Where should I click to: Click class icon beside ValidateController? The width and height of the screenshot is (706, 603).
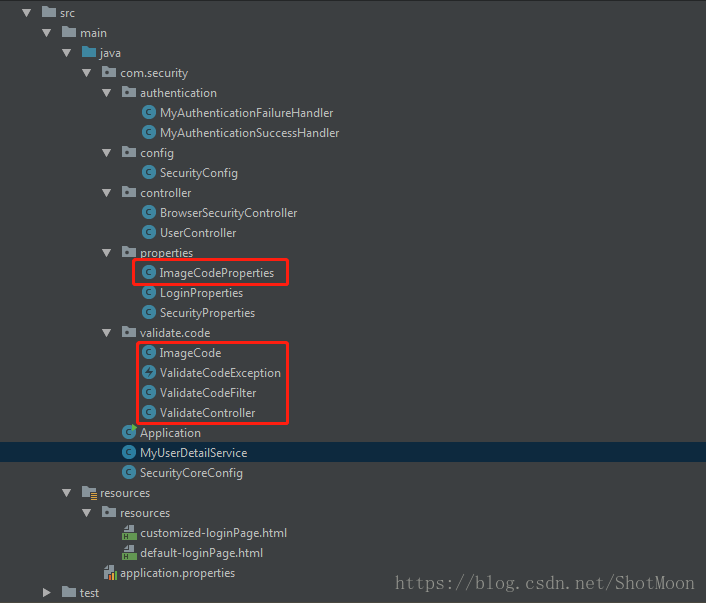(x=149, y=412)
